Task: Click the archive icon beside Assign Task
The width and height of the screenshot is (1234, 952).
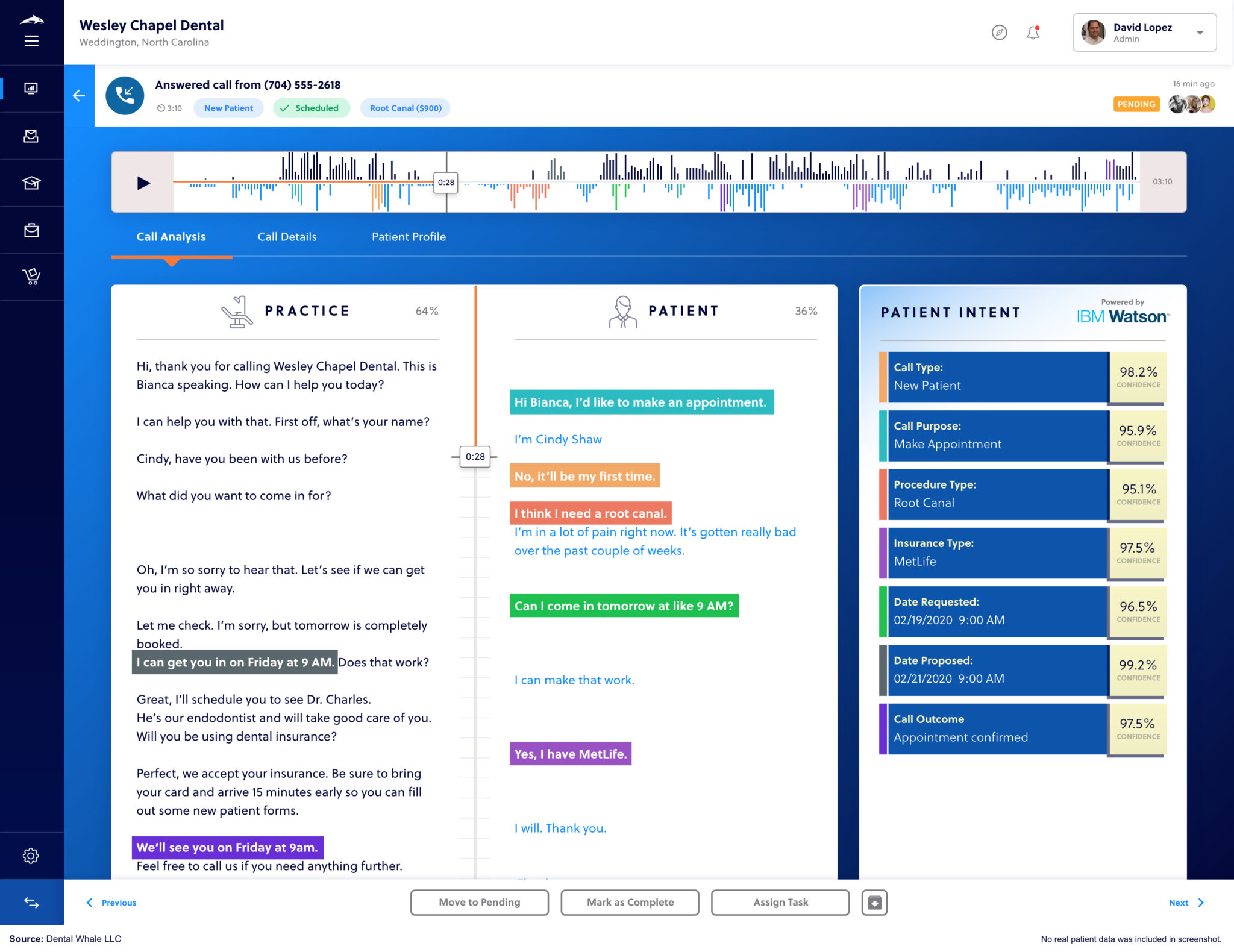Action: (x=874, y=903)
